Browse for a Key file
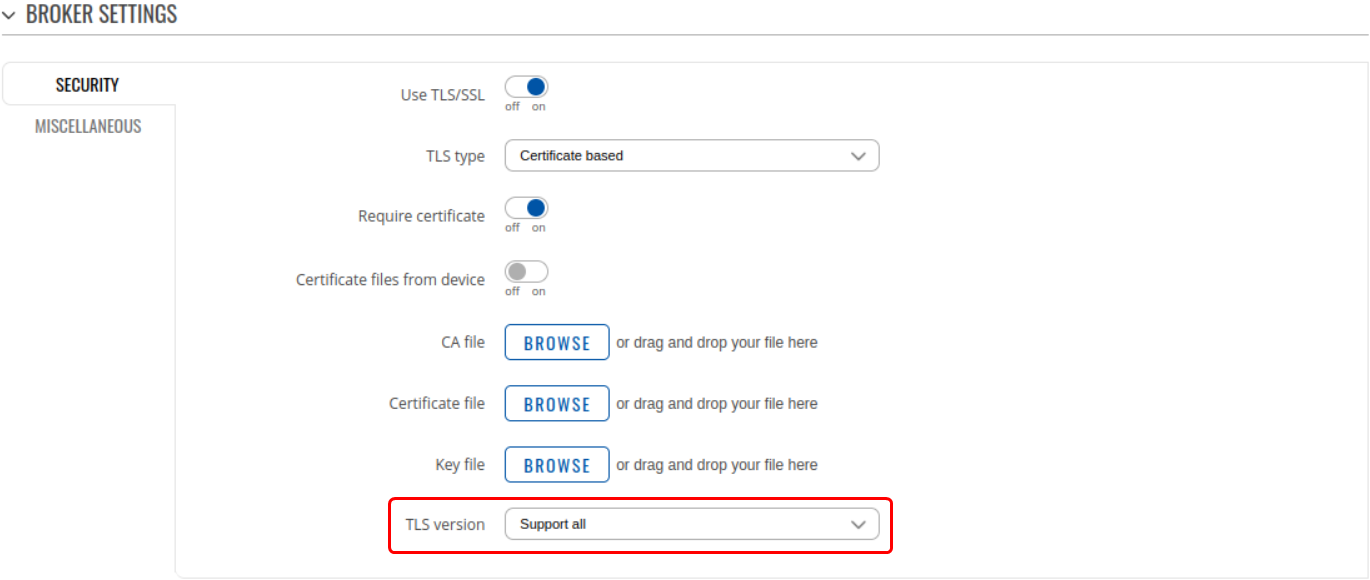Image resolution: width=1370 pixels, height=580 pixels. pos(557,465)
